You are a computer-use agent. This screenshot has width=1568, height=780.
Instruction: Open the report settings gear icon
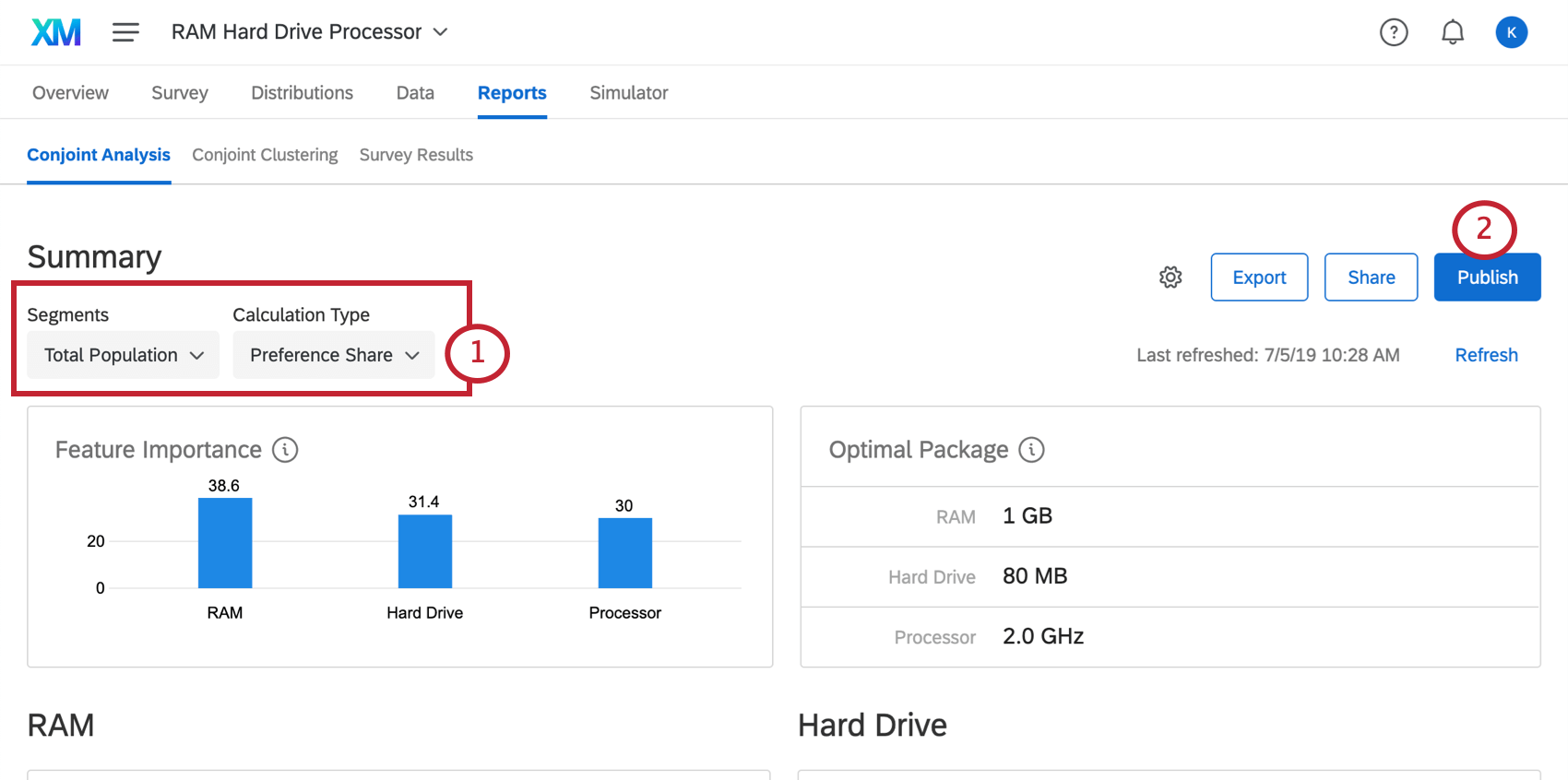(1170, 277)
